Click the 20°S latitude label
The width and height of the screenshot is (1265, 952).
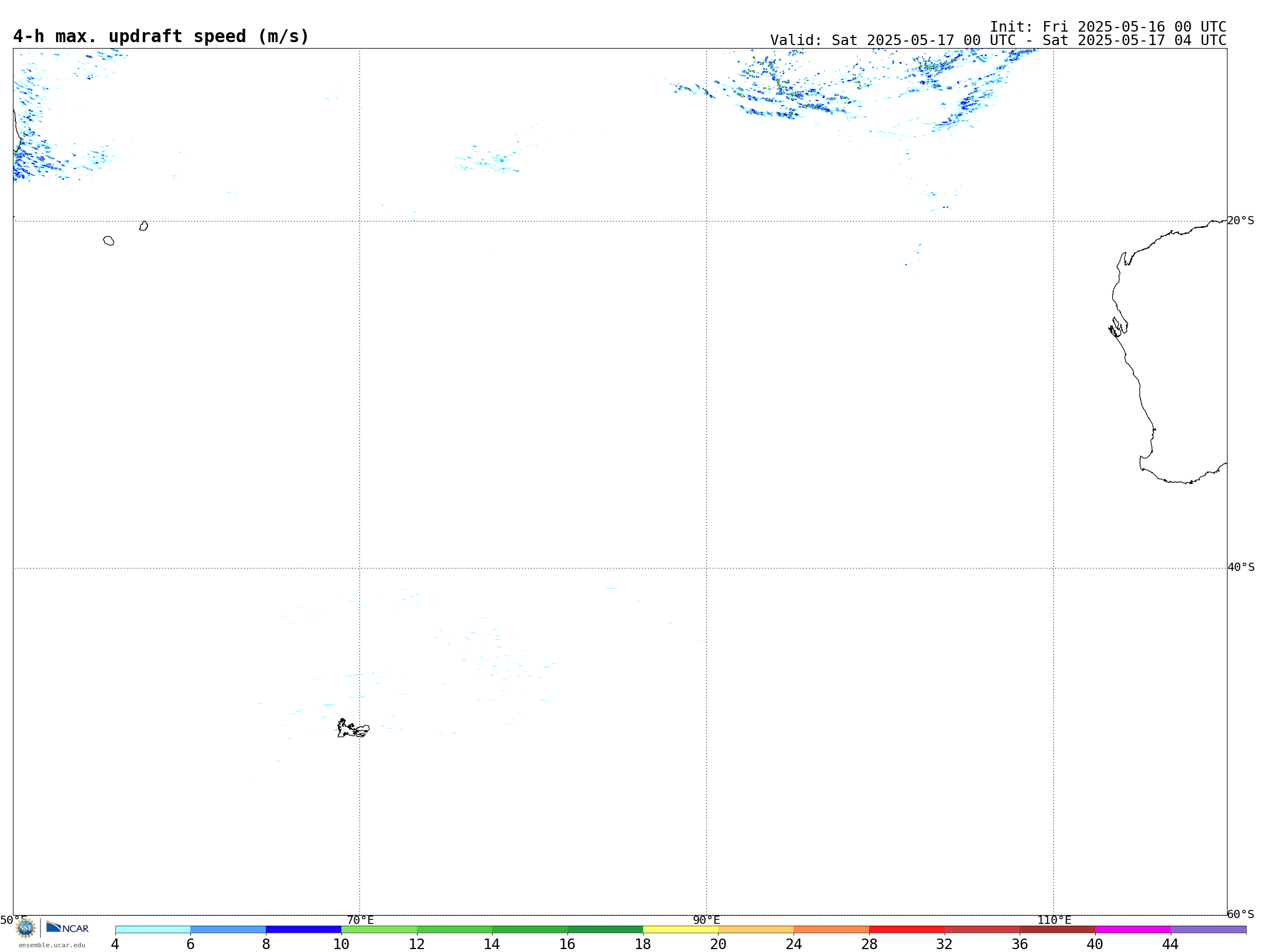pyautogui.click(x=1241, y=221)
